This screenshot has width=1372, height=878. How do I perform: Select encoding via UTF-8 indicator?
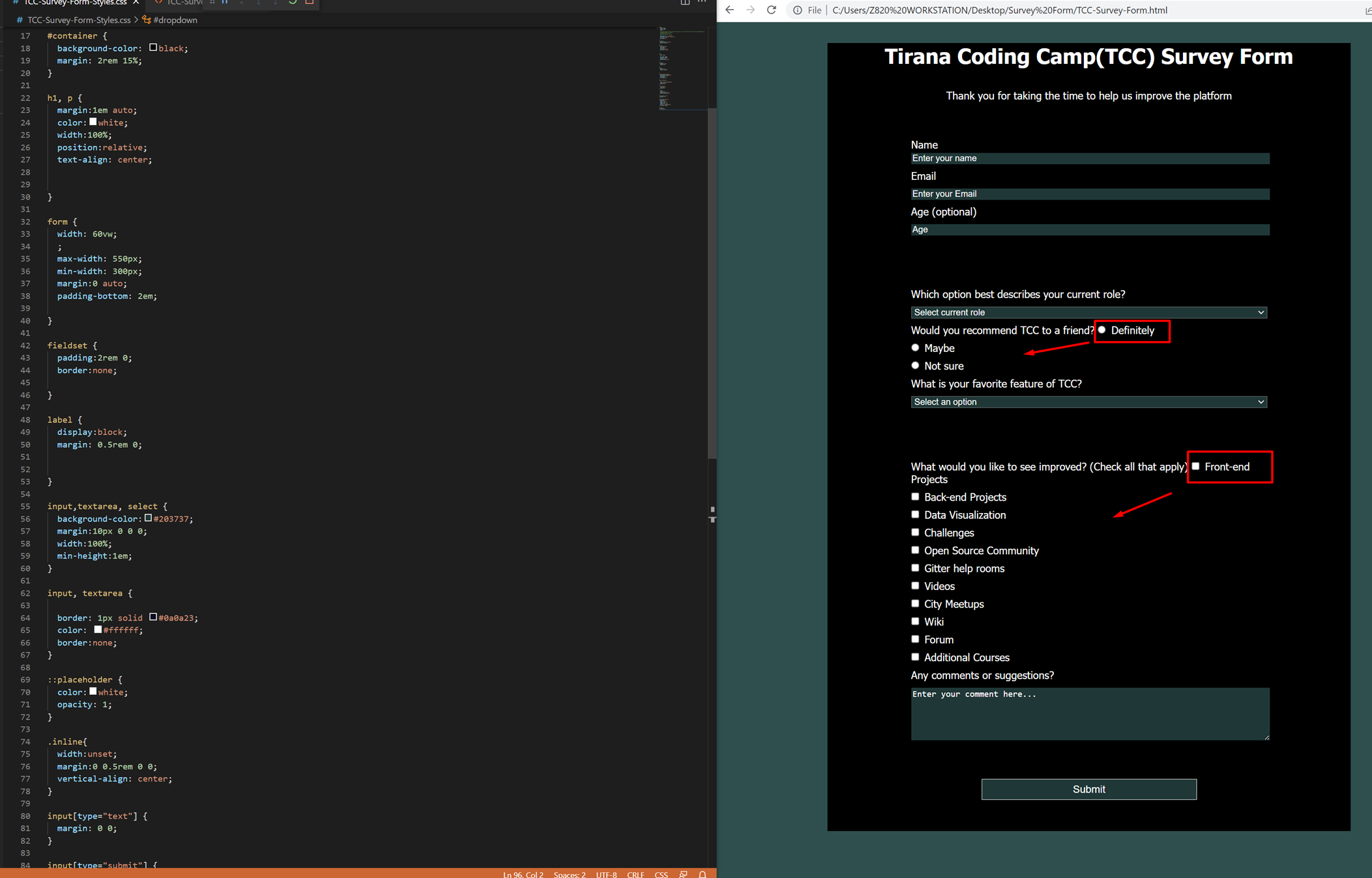pyautogui.click(x=606, y=874)
